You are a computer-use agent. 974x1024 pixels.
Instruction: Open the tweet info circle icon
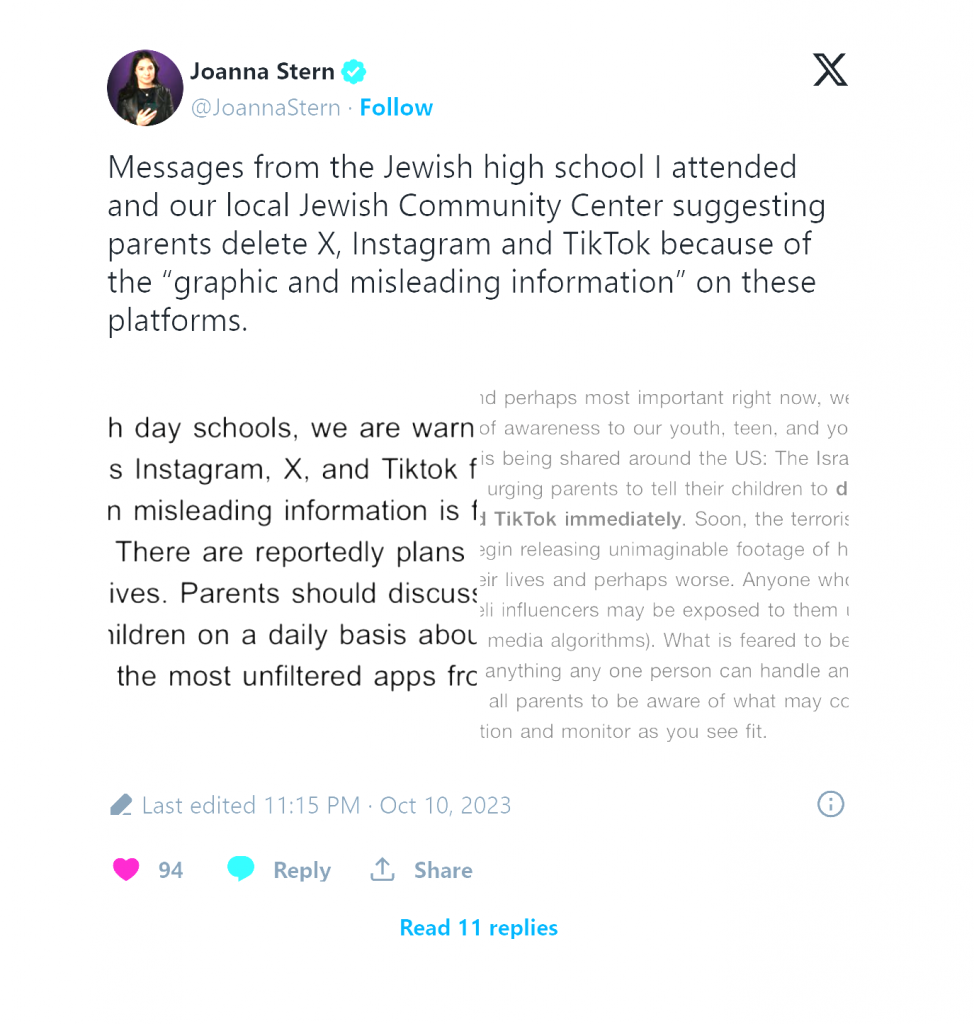[830, 804]
